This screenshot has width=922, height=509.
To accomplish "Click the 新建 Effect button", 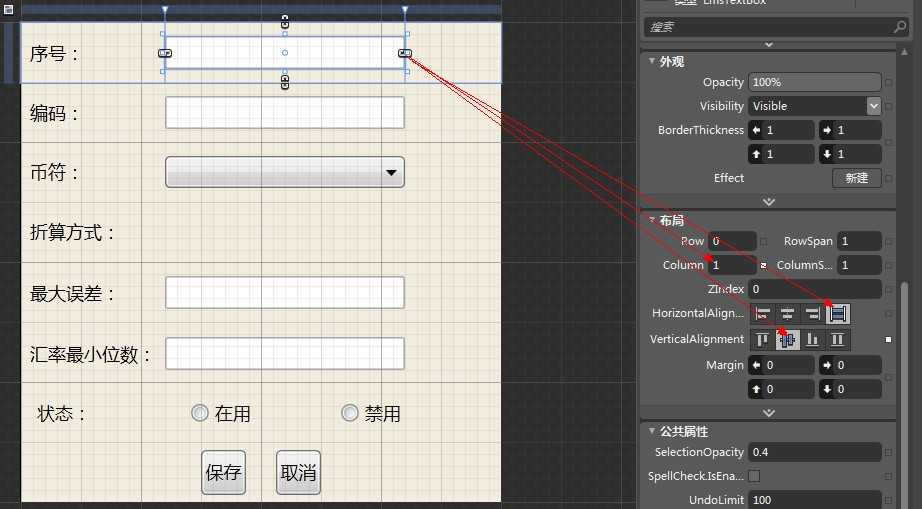I will tap(857, 178).
